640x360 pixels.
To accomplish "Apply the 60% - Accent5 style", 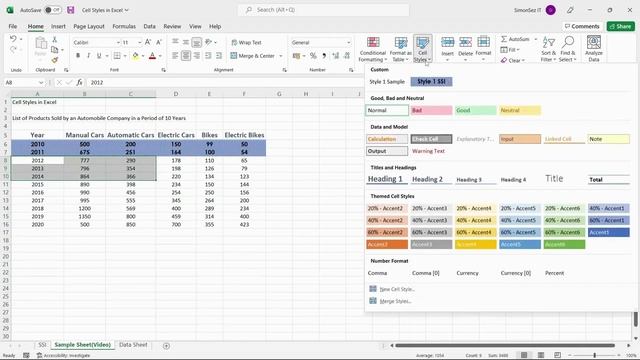I will [x=520, y=232].
